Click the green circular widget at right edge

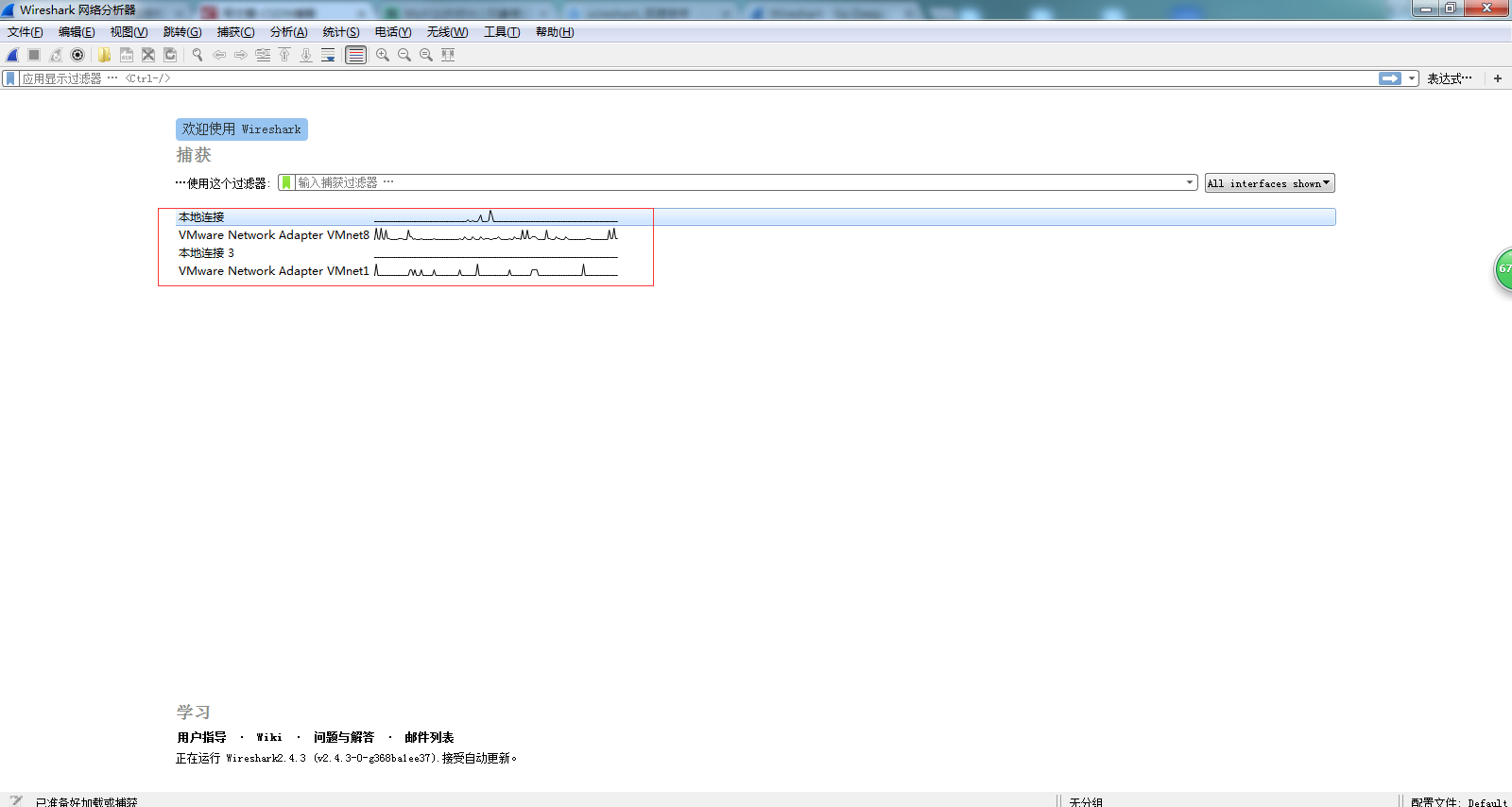pyautogui.click(x=1503, y=269)
